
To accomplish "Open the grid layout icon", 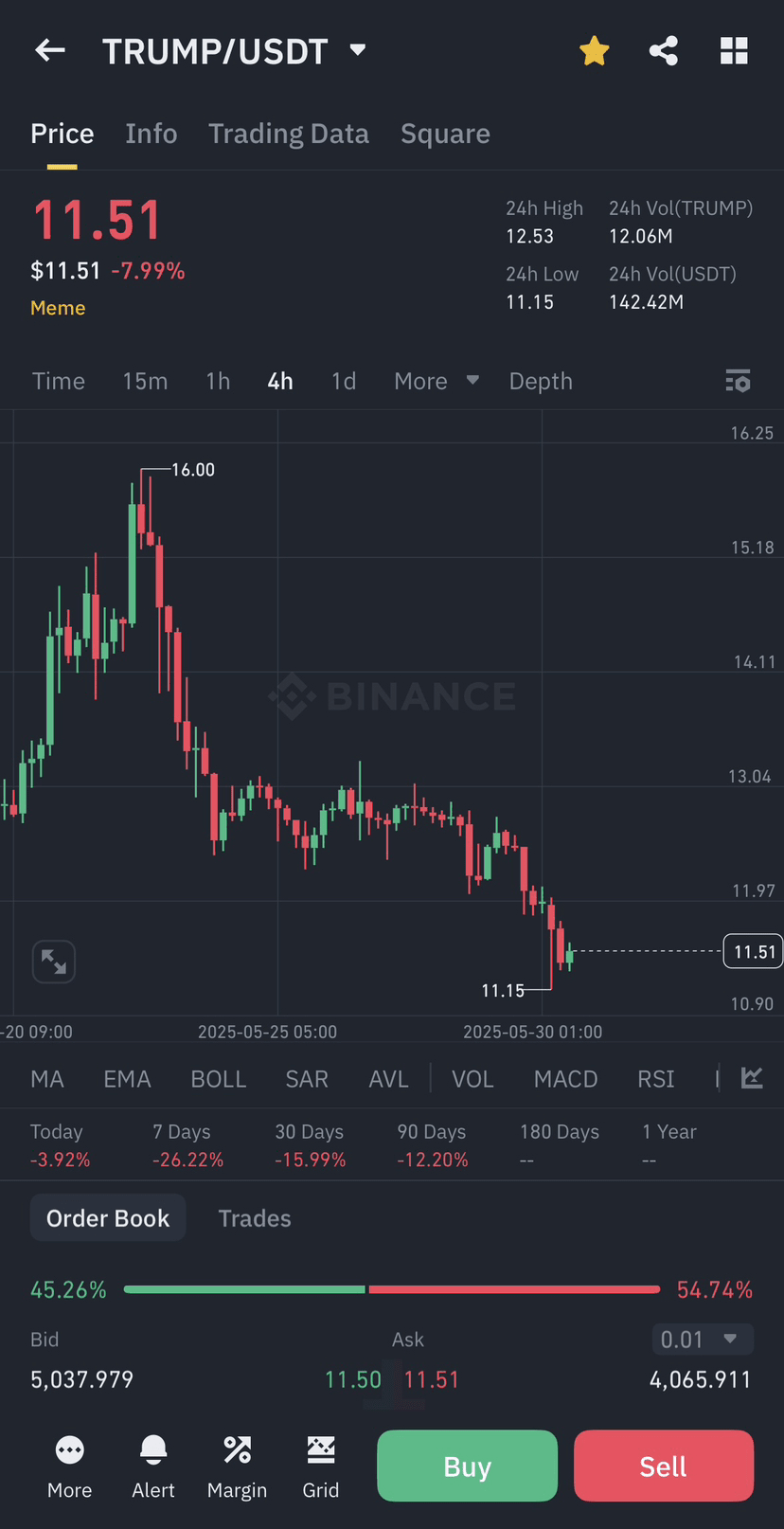I will click(734, 50).
